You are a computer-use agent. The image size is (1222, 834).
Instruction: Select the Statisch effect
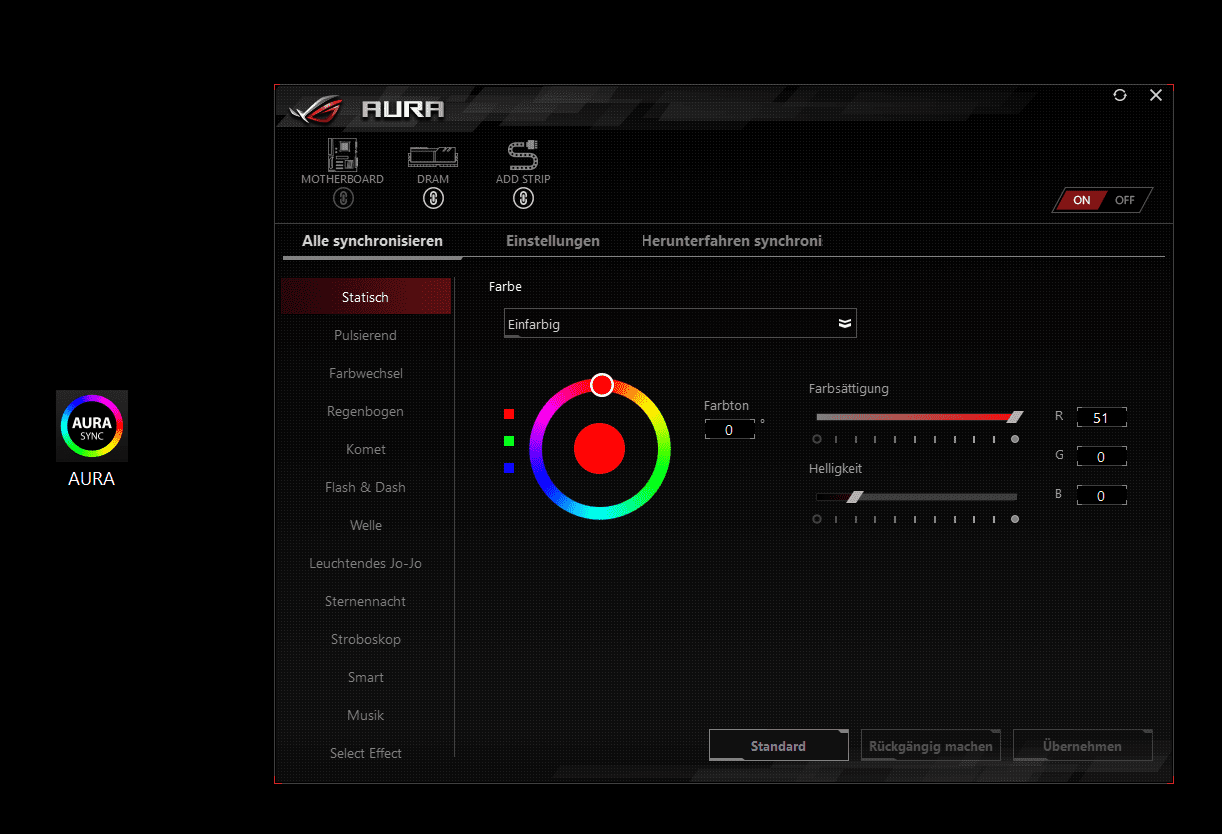(366, 297)
